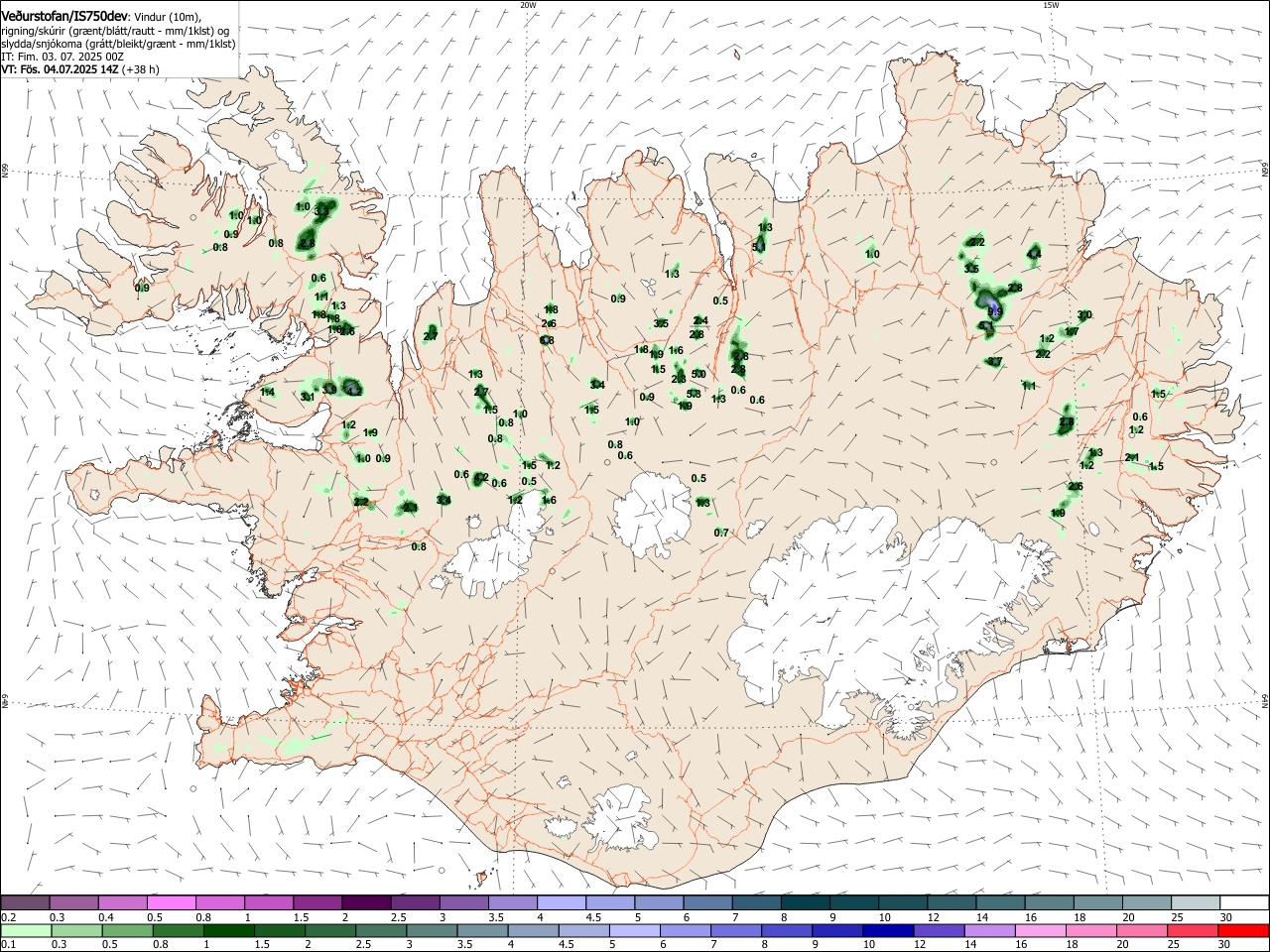Click the '(+38 h)' forecast offset text
Image resolution: width=1270 pixels, height=952 pixels.
pyautogui.click(x=141, y=69)
